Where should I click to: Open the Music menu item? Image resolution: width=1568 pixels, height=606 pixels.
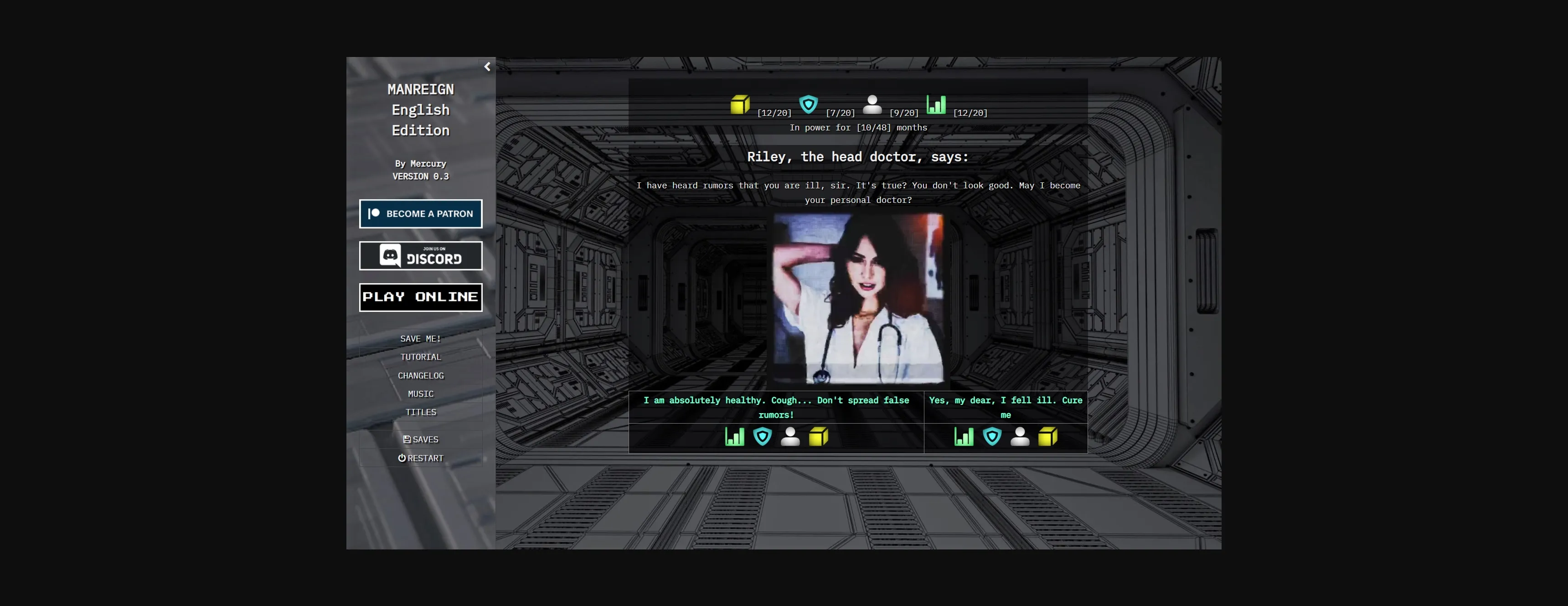pos(421,394)
